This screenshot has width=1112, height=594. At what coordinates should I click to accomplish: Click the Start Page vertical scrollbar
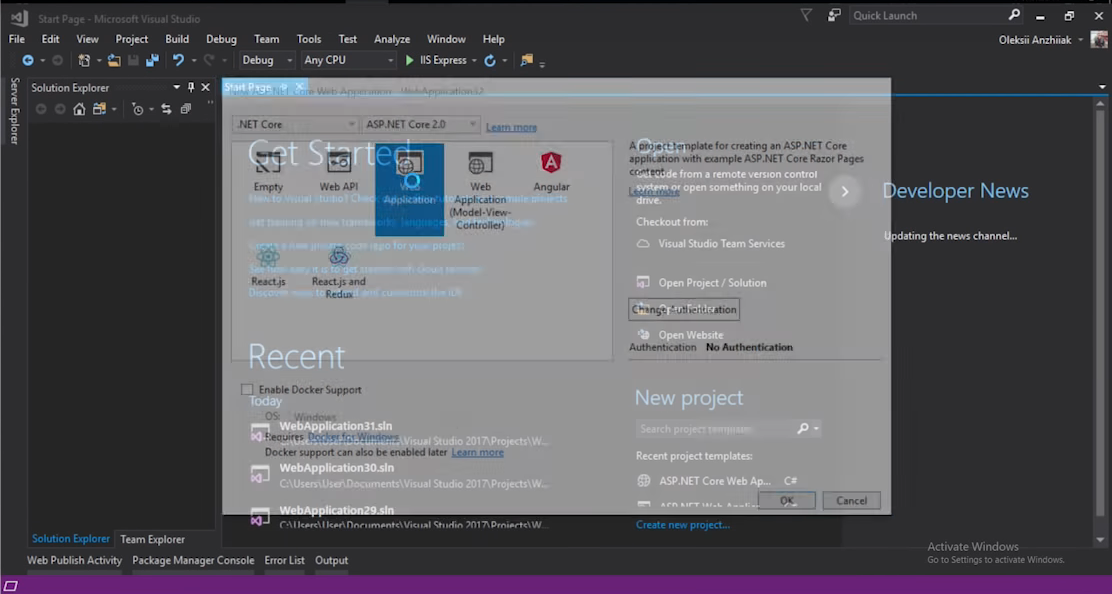(x=1100, y=321)
